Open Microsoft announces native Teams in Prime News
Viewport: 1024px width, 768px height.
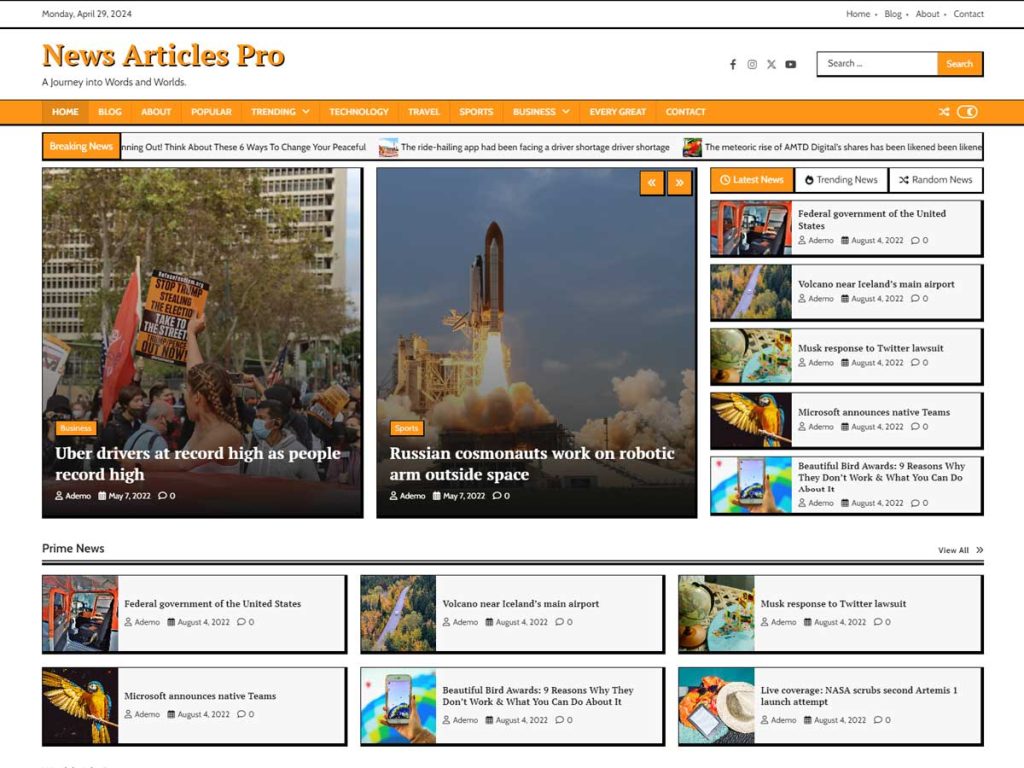[200, 696]
